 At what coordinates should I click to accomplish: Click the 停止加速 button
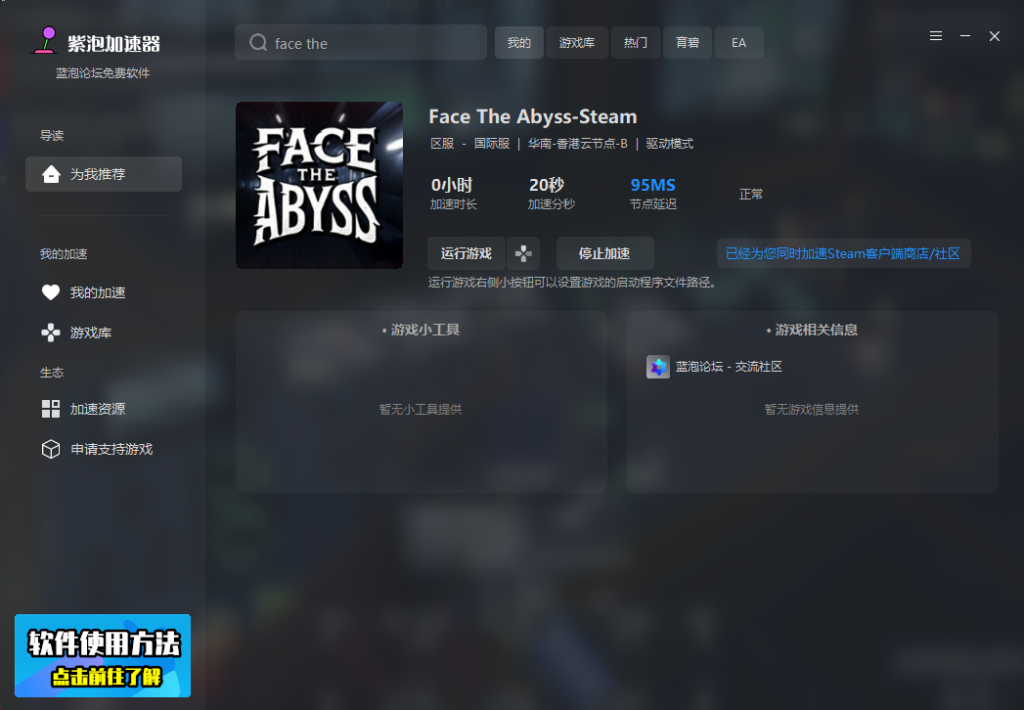tap(605, 253)
